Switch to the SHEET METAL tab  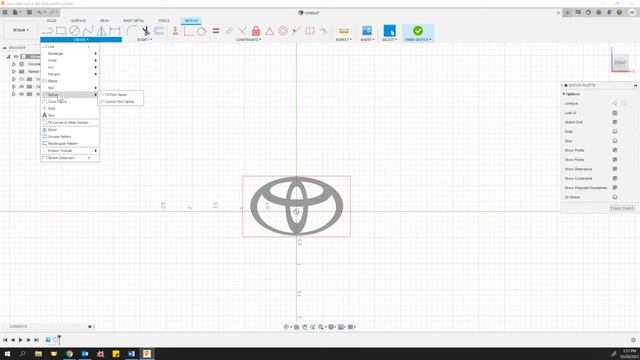point(133,20)
